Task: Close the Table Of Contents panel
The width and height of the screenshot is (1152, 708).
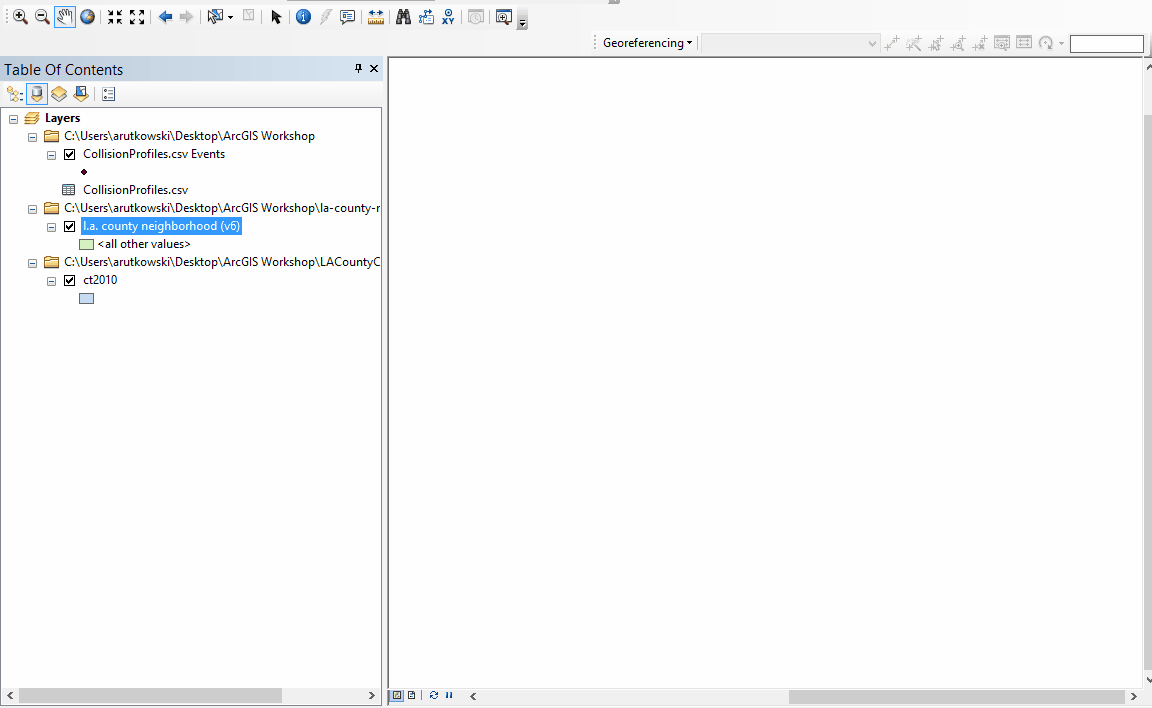Action: point(374,68)
